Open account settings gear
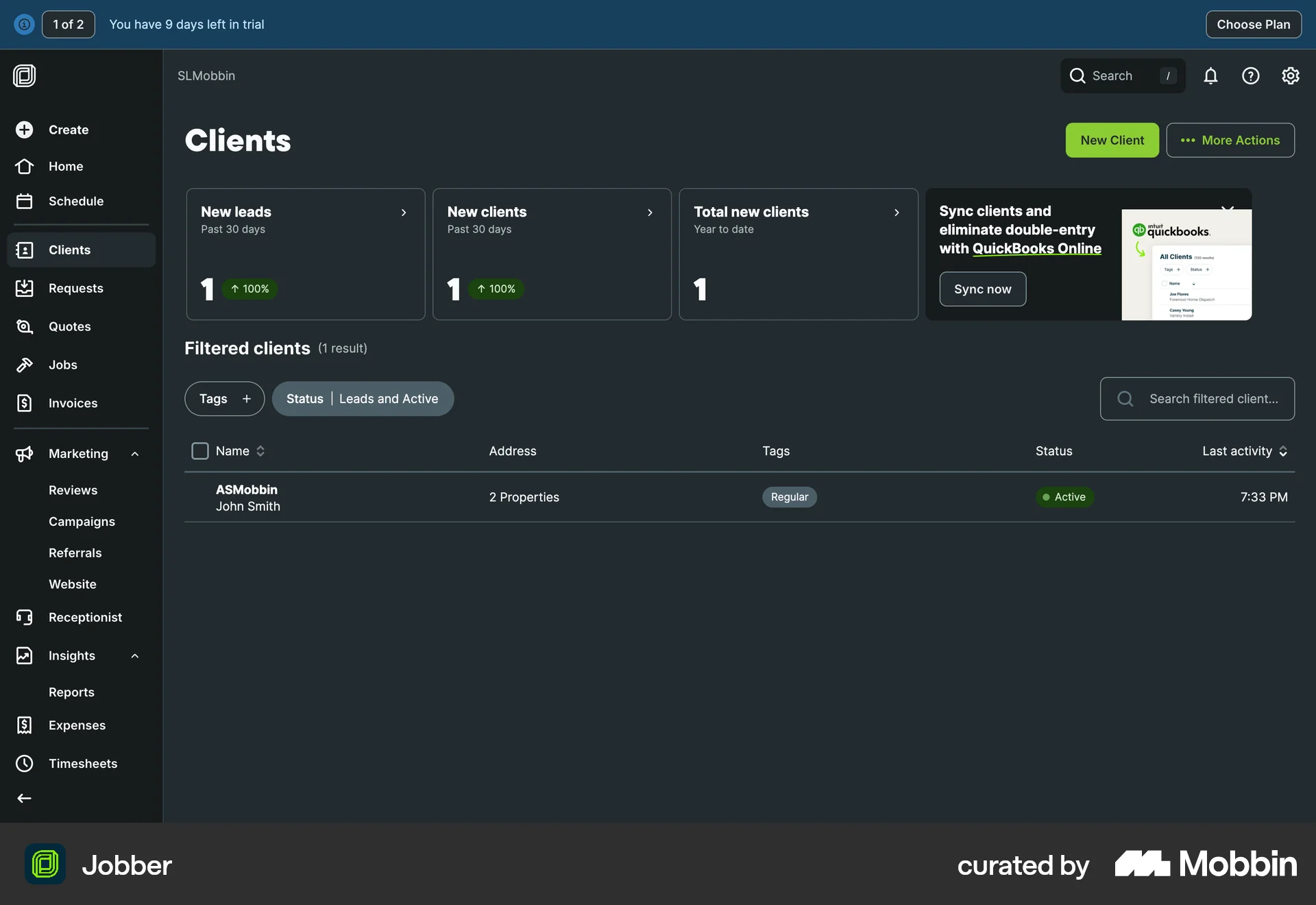The image size is (1316, 905). [x=1291, y=75]
